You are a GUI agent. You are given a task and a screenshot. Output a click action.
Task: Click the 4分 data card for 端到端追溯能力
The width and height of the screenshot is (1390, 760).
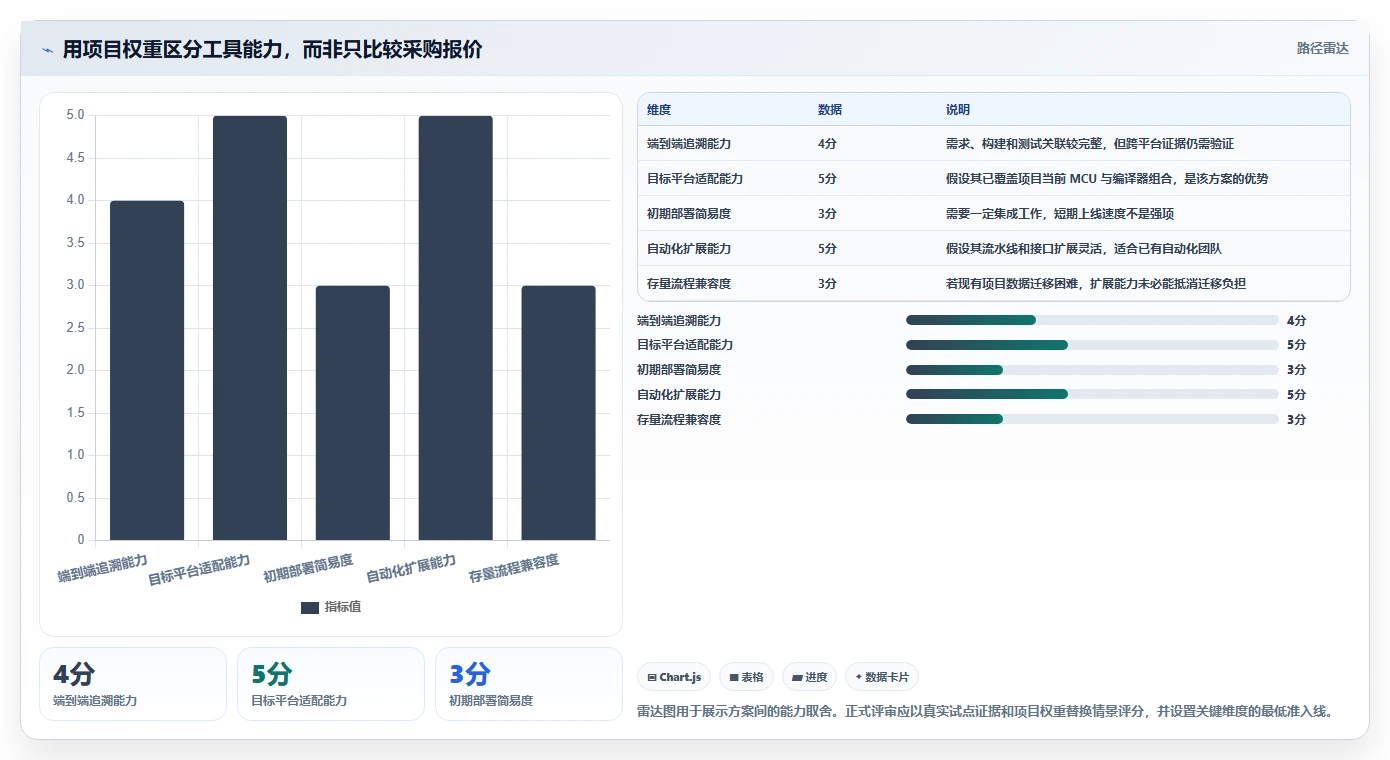[133, 684]
